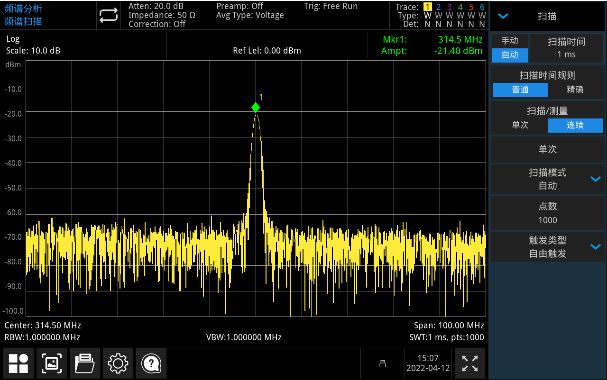607x380 pixels.
Task: Click the continuous sweep loop icon
Action: click(108, 15)
